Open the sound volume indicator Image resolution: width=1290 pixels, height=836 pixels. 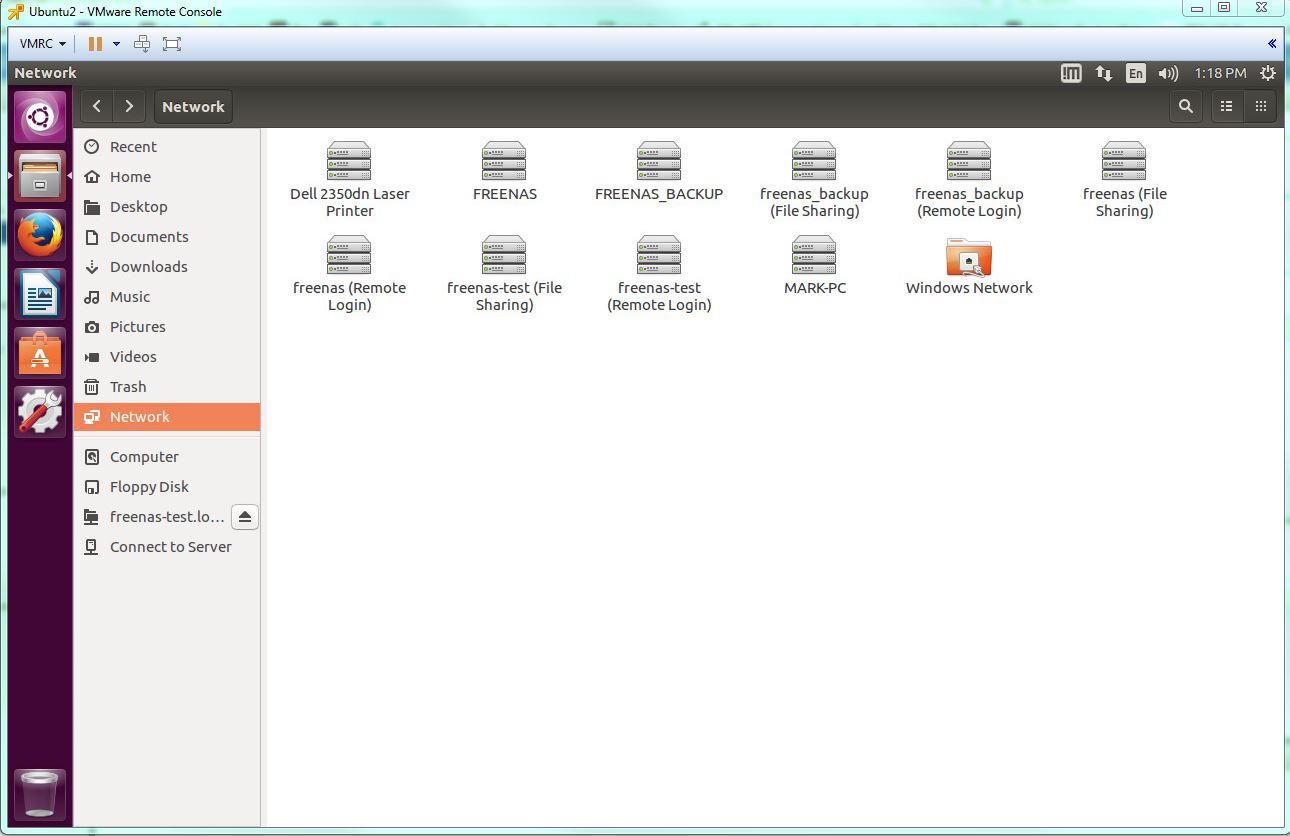click(x=1168, y=73)
